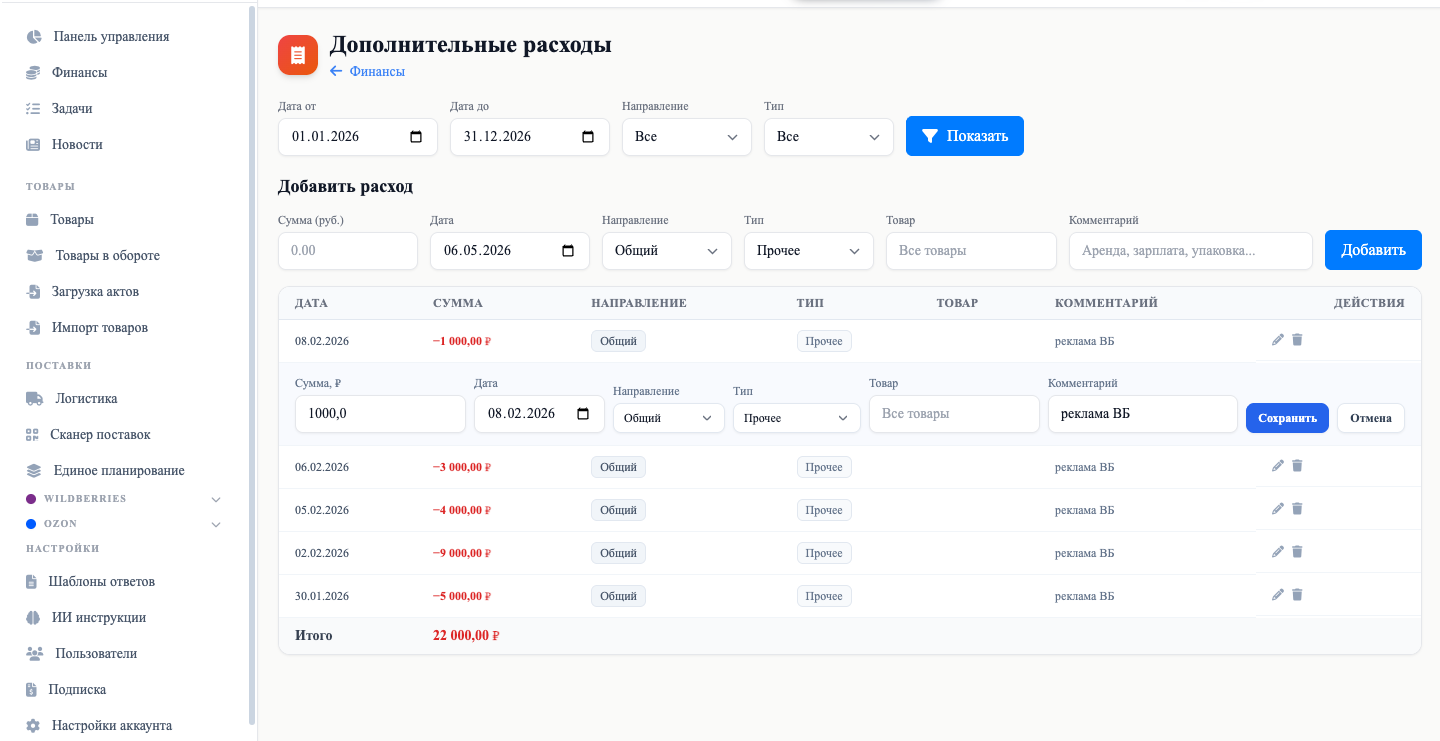Click the edit-row Сумма field showing 1000,0

[380, 414]
